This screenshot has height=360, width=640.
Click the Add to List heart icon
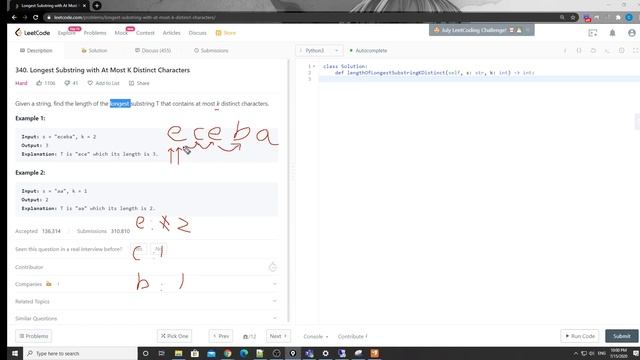point(90,83)
